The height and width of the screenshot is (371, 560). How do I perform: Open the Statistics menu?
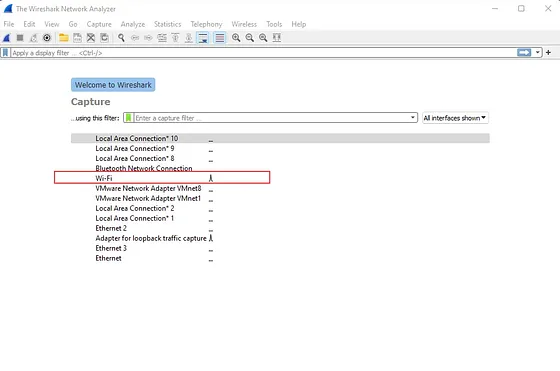coord(168,24)
